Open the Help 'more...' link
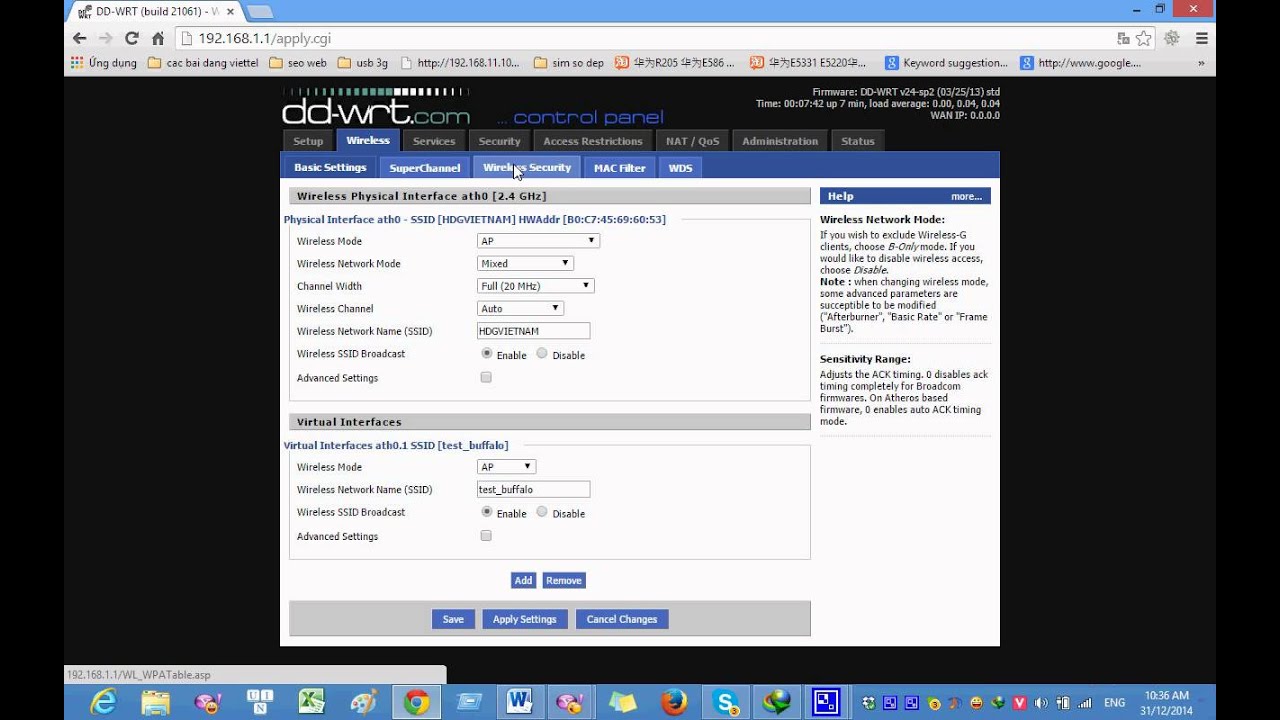1280x720 pixels. [966, 196]
